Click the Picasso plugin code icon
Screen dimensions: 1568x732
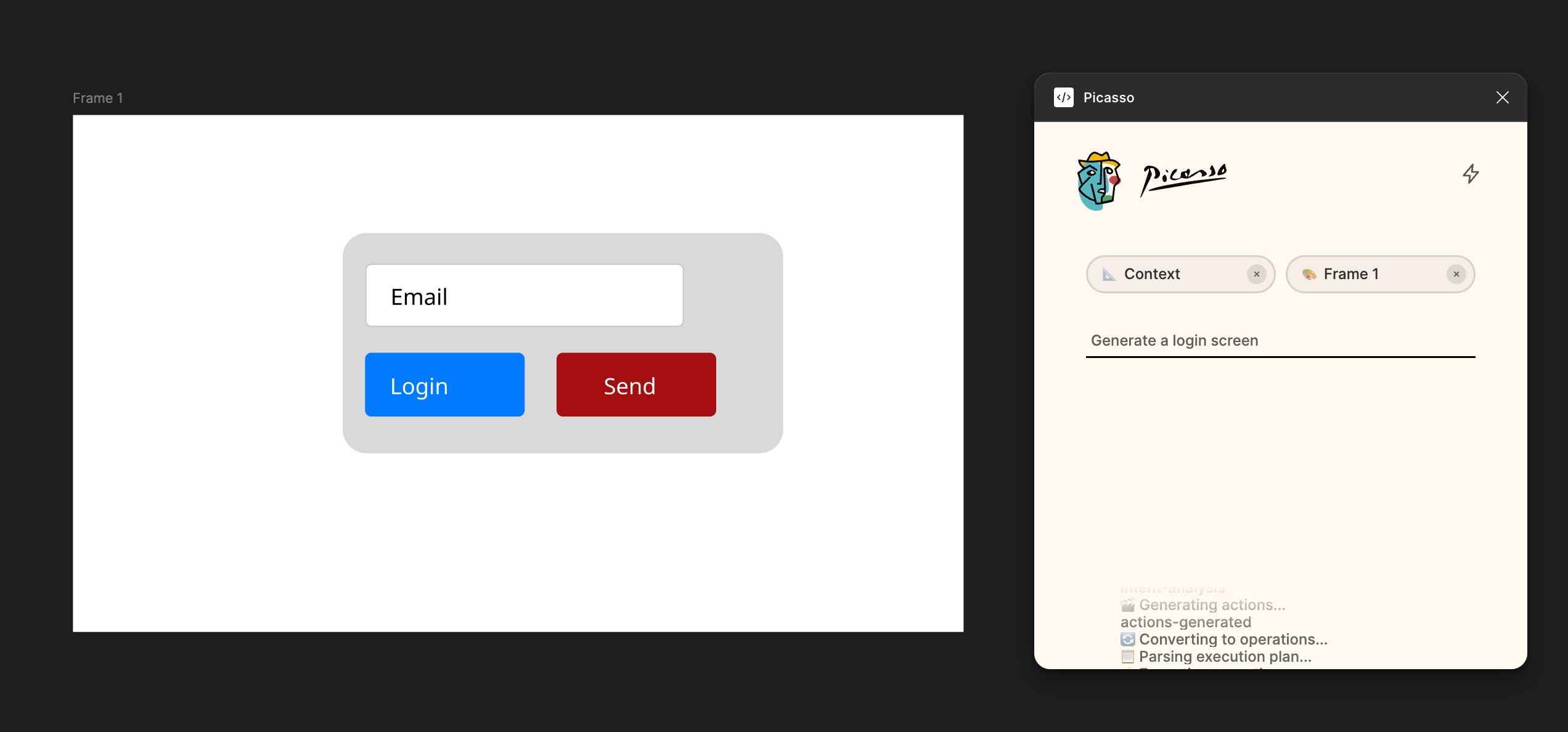[x=1063, y=97]
